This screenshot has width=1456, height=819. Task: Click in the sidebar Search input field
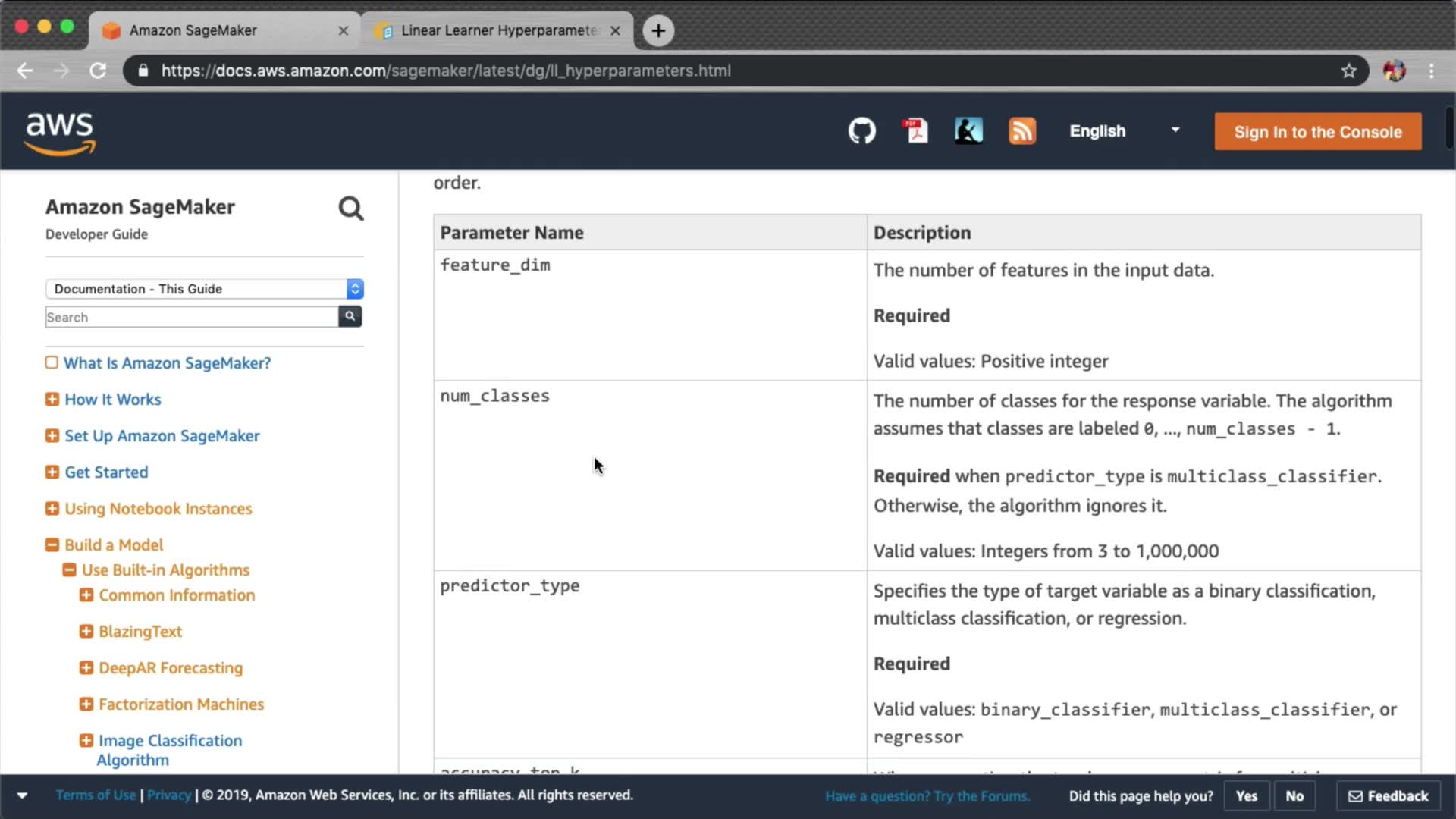coord(191,317)
